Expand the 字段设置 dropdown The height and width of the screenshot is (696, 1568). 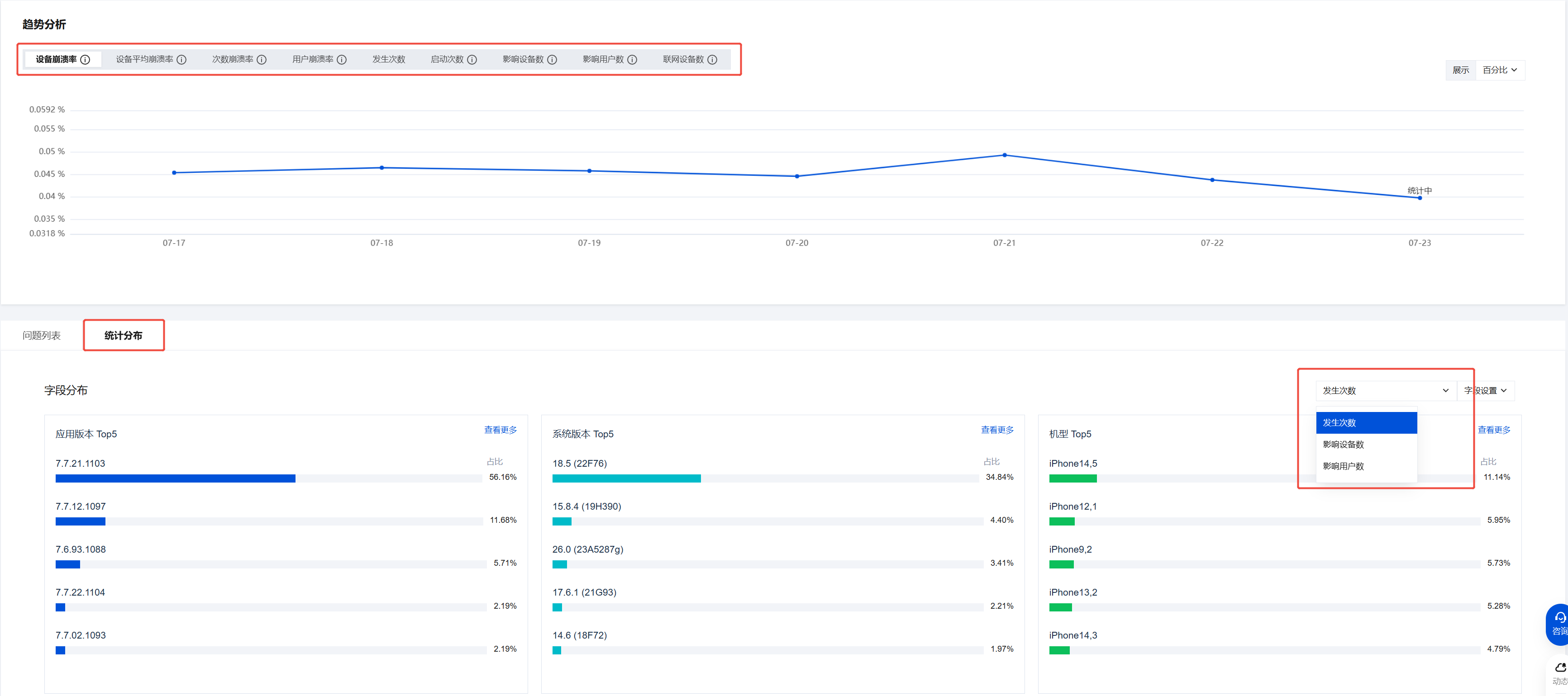(1485, 391)
